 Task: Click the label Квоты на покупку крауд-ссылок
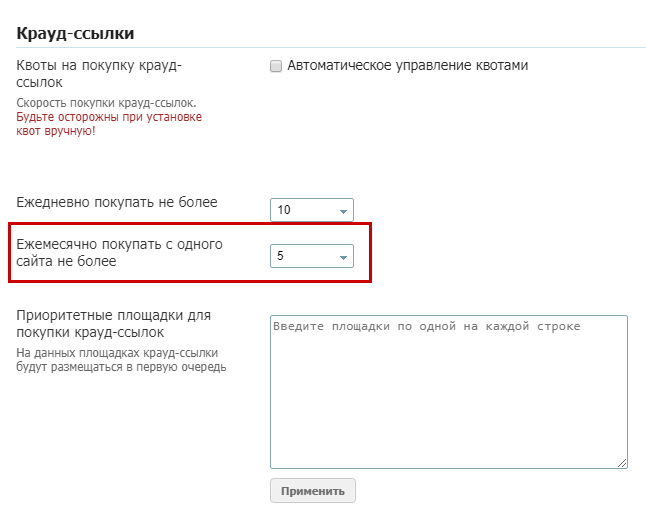[x=99, y=74]
